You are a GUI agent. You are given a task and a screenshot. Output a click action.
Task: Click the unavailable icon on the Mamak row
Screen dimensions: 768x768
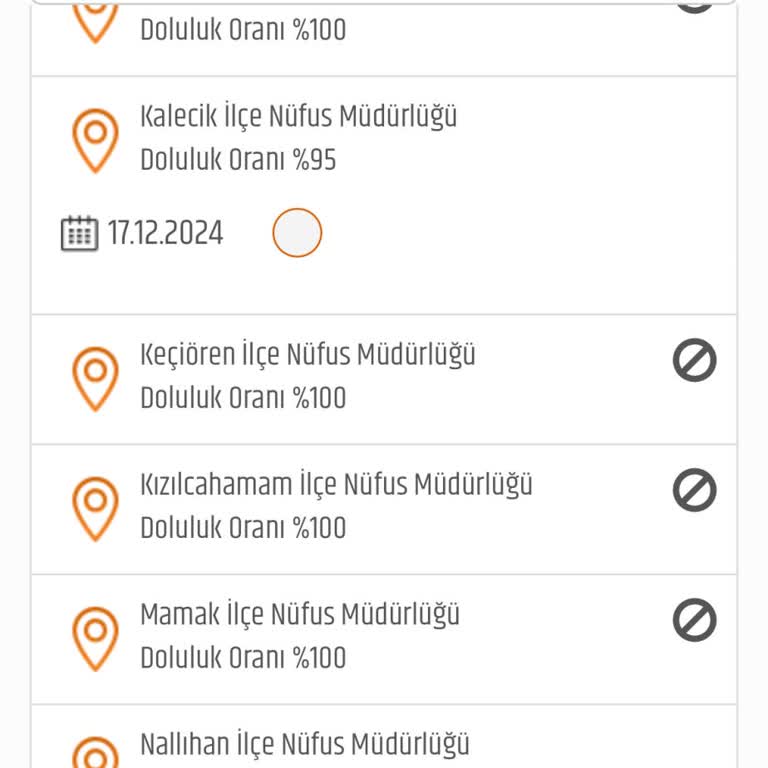[x=694, y=620]
